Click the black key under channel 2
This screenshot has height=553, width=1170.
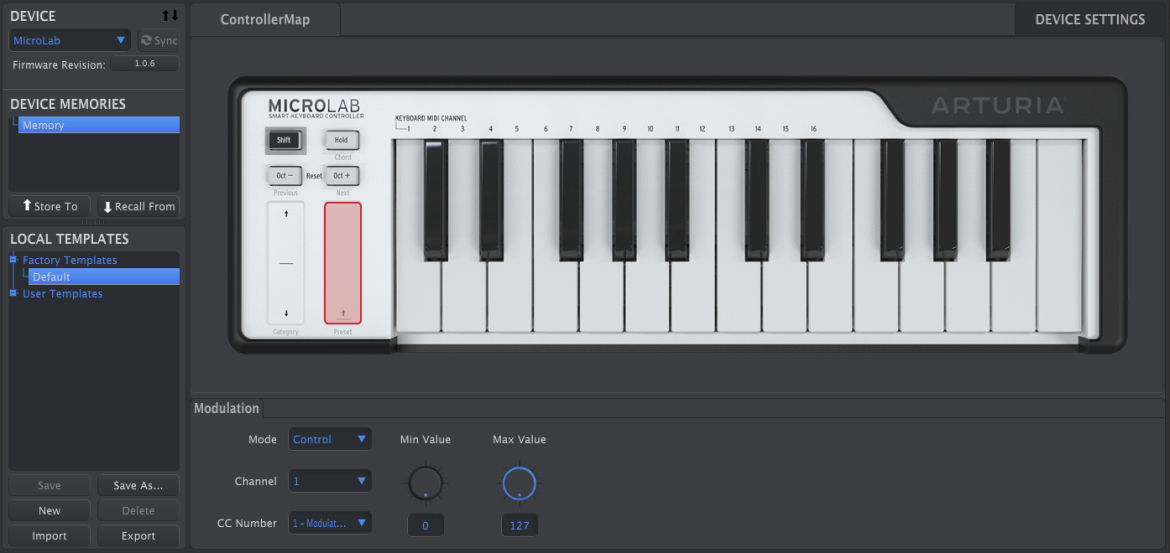point(437,199)
